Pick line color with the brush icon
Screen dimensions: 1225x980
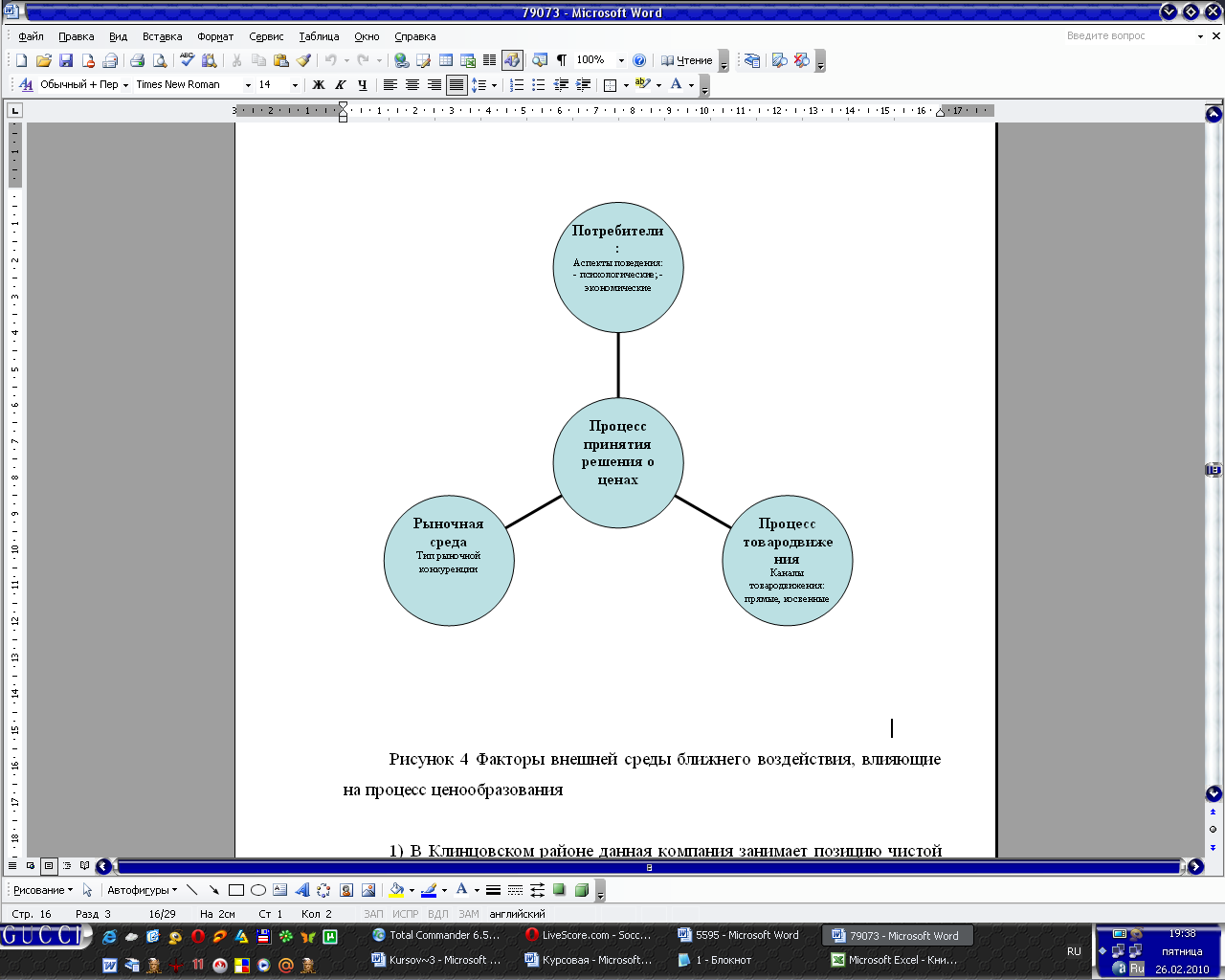[x=428, y=890]
